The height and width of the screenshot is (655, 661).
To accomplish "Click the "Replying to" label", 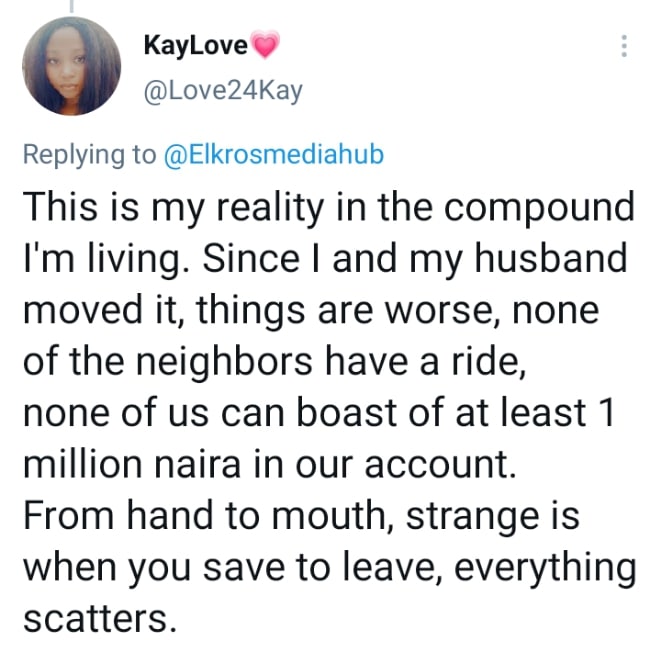I will pyautogui.click(x=89, y=155).
